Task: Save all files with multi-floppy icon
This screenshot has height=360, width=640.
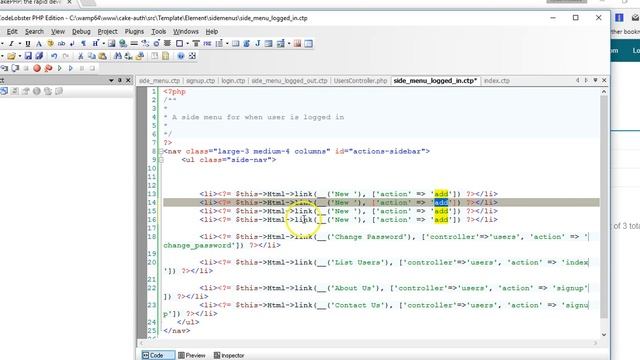Action: pos(39,56)
